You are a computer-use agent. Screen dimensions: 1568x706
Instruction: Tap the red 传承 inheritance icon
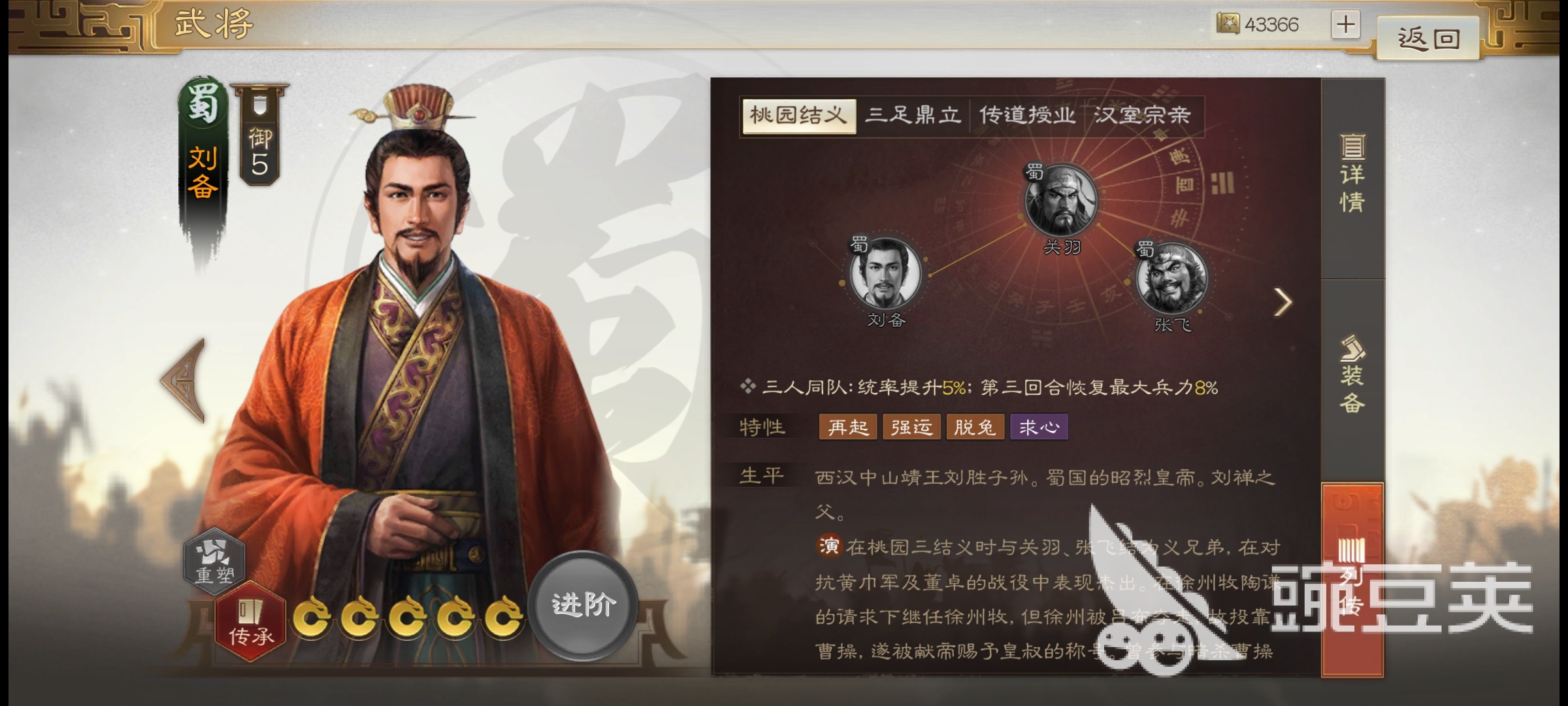[x=251, y=622]
